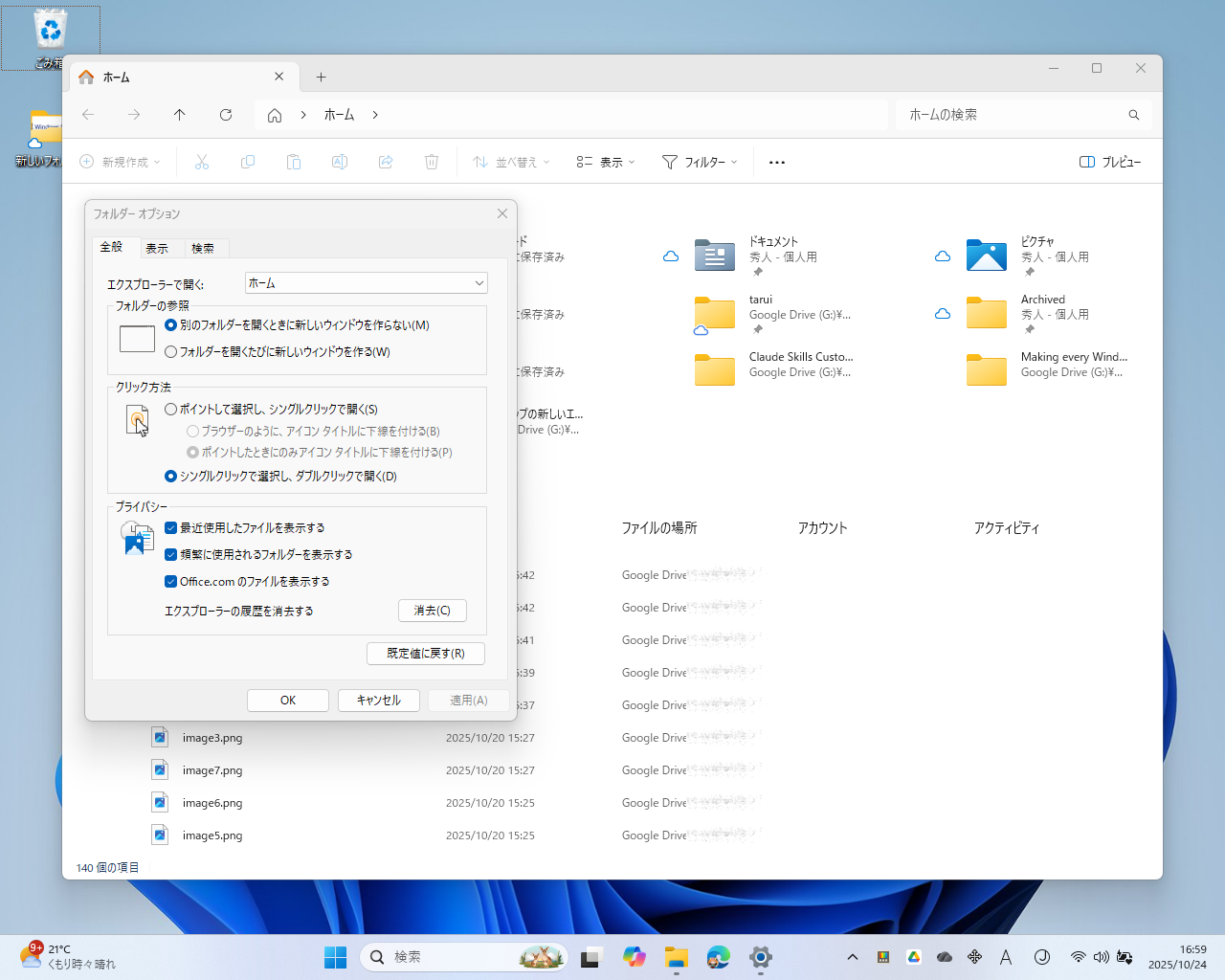1225x980 pixels.
Task: Switch to 検索 tab in Folder Options
Action: tap(203, 249)
